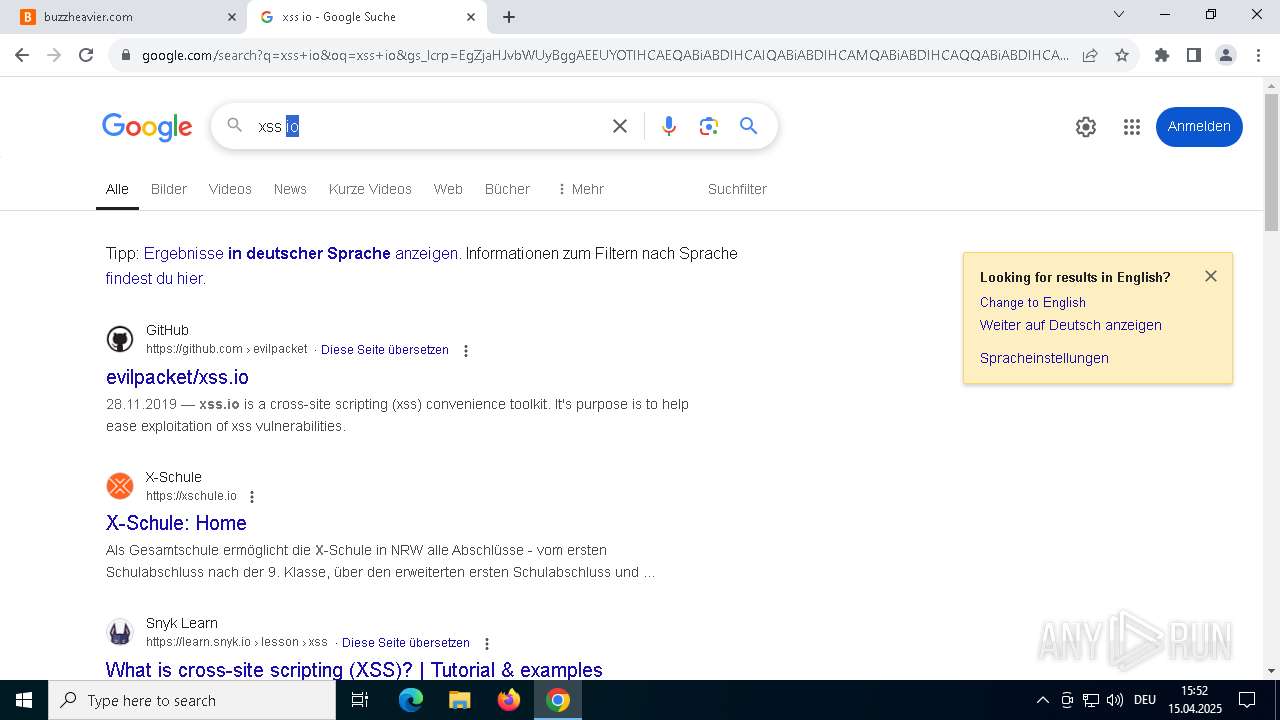Open Chrome extensions puzzle icon
Screen dimensions: 1280x720
pos(1162,55)
